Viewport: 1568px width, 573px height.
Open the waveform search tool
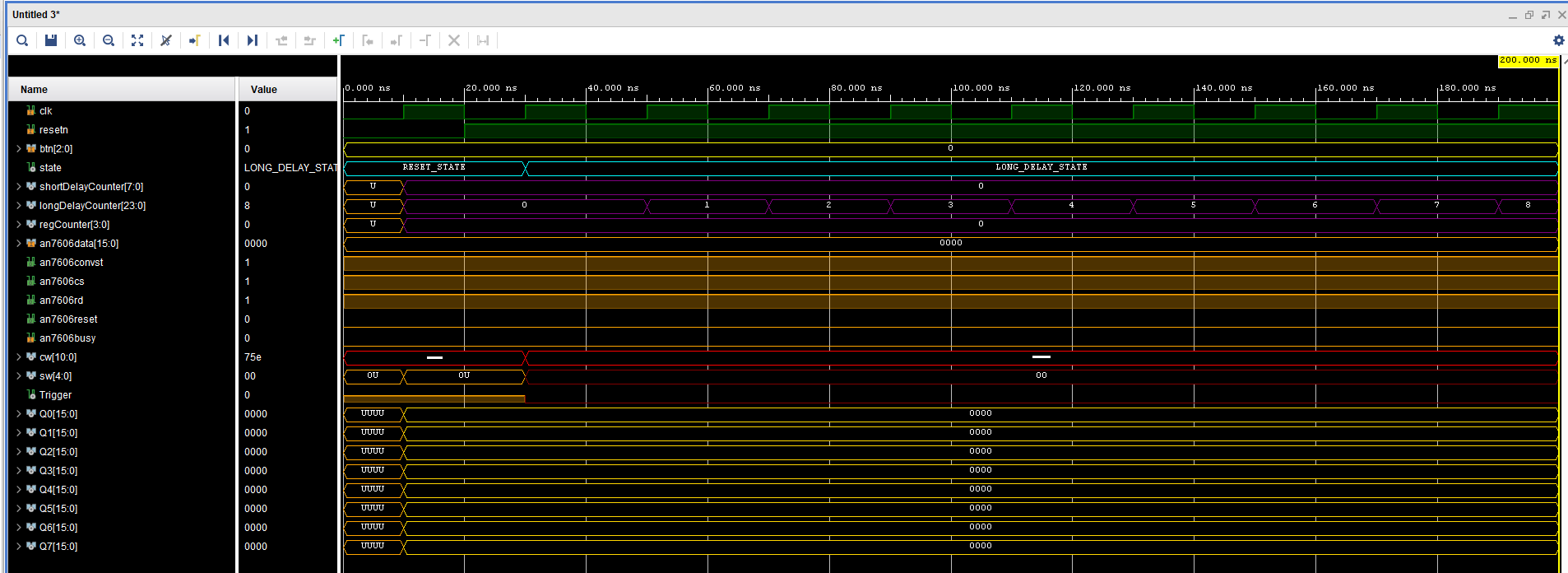click(22, 40)
